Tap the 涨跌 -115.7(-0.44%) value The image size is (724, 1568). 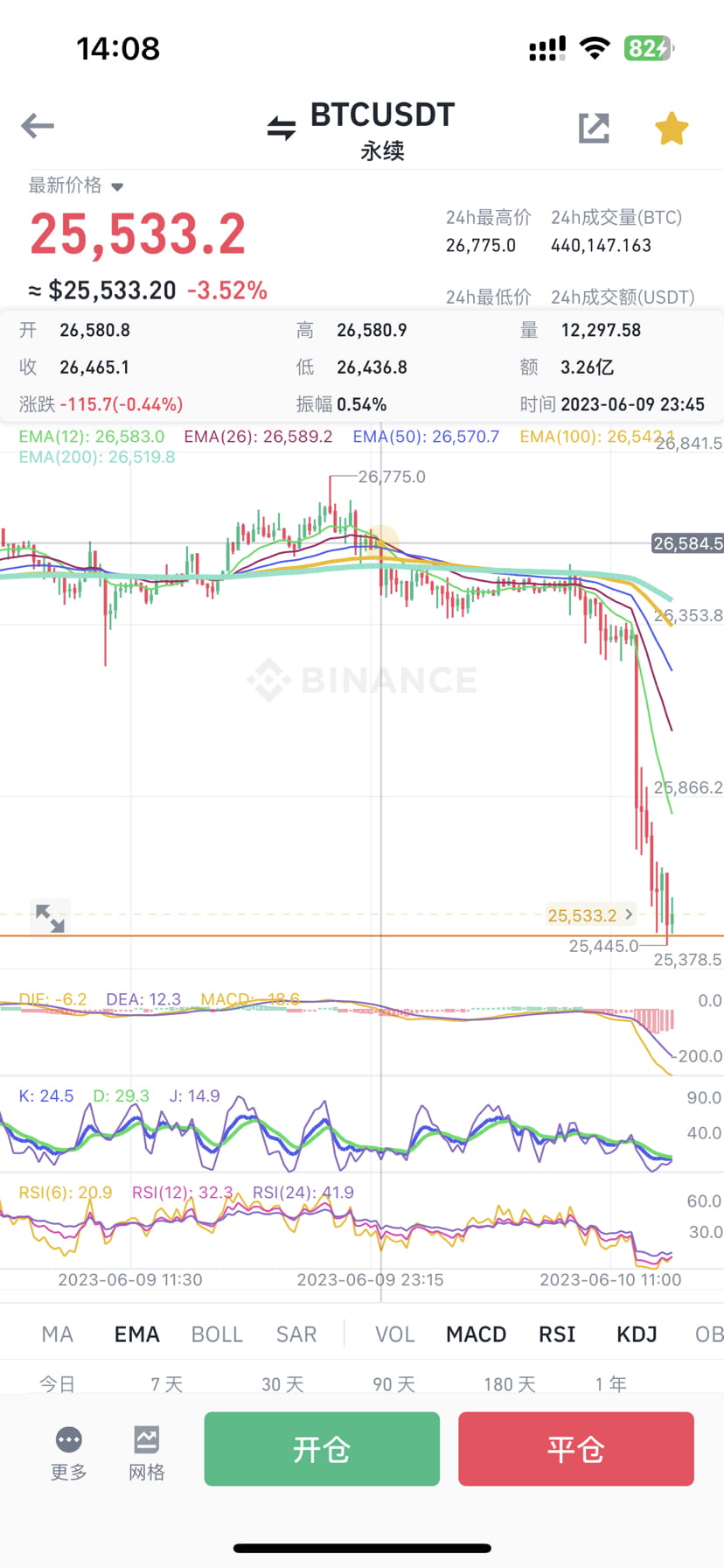101,404
